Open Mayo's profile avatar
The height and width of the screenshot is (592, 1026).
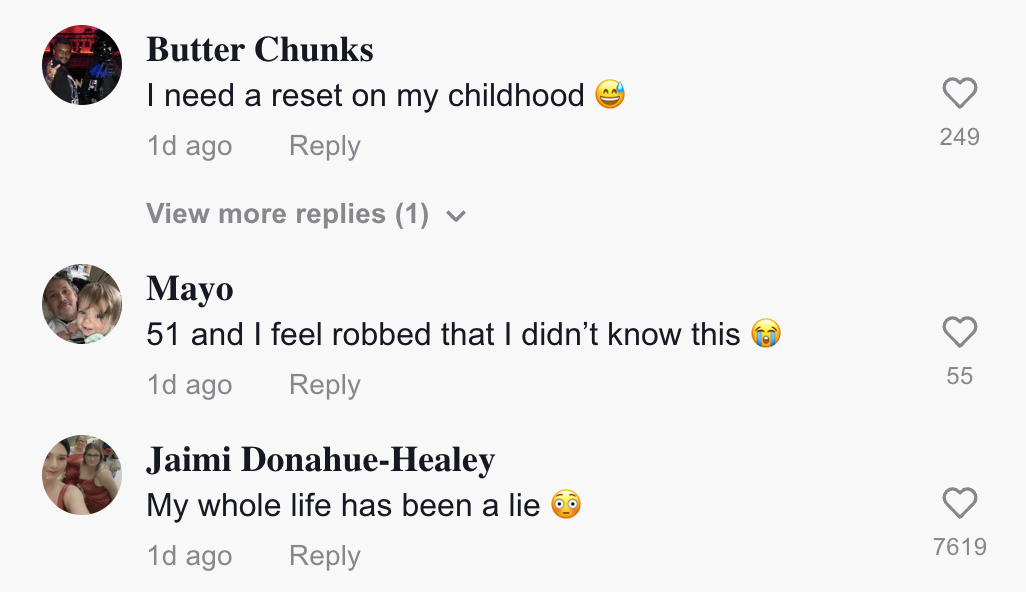[x=82, y=305]
